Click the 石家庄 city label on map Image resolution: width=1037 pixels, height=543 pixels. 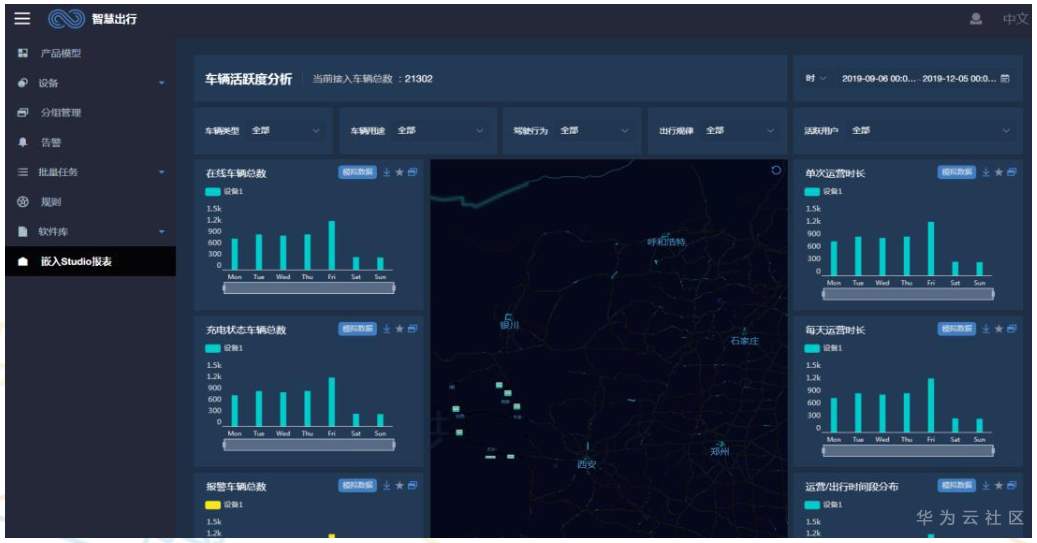point(745,341)
